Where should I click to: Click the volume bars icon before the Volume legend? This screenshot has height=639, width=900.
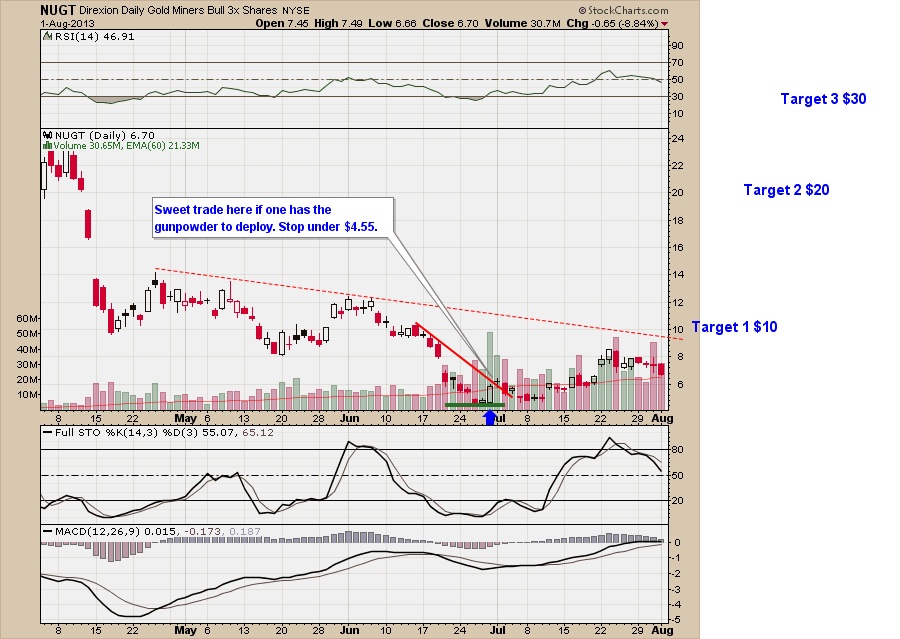coord(48,146)
